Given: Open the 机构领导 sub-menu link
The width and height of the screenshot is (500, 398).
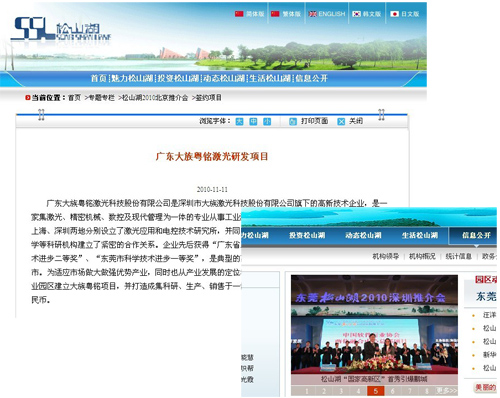Looking at the screenshot, I should click(x=386, y=256).
